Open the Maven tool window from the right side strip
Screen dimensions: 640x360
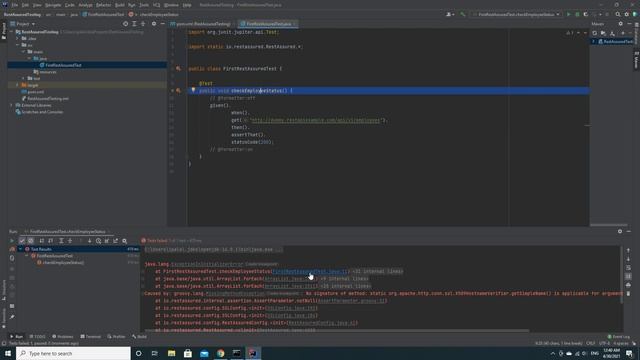coord(636,60)
